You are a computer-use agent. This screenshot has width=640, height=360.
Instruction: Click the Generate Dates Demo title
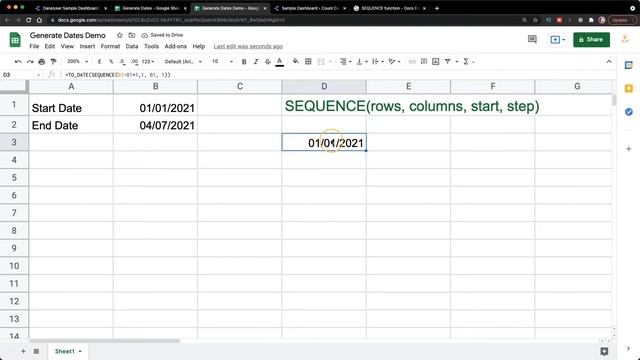pyautogui.click(x=67, y=36)
